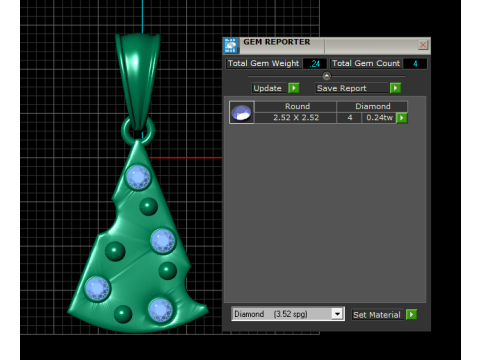
Task: Click the 'Diamond' gem type cell
Action: click(x=372, y=106)
